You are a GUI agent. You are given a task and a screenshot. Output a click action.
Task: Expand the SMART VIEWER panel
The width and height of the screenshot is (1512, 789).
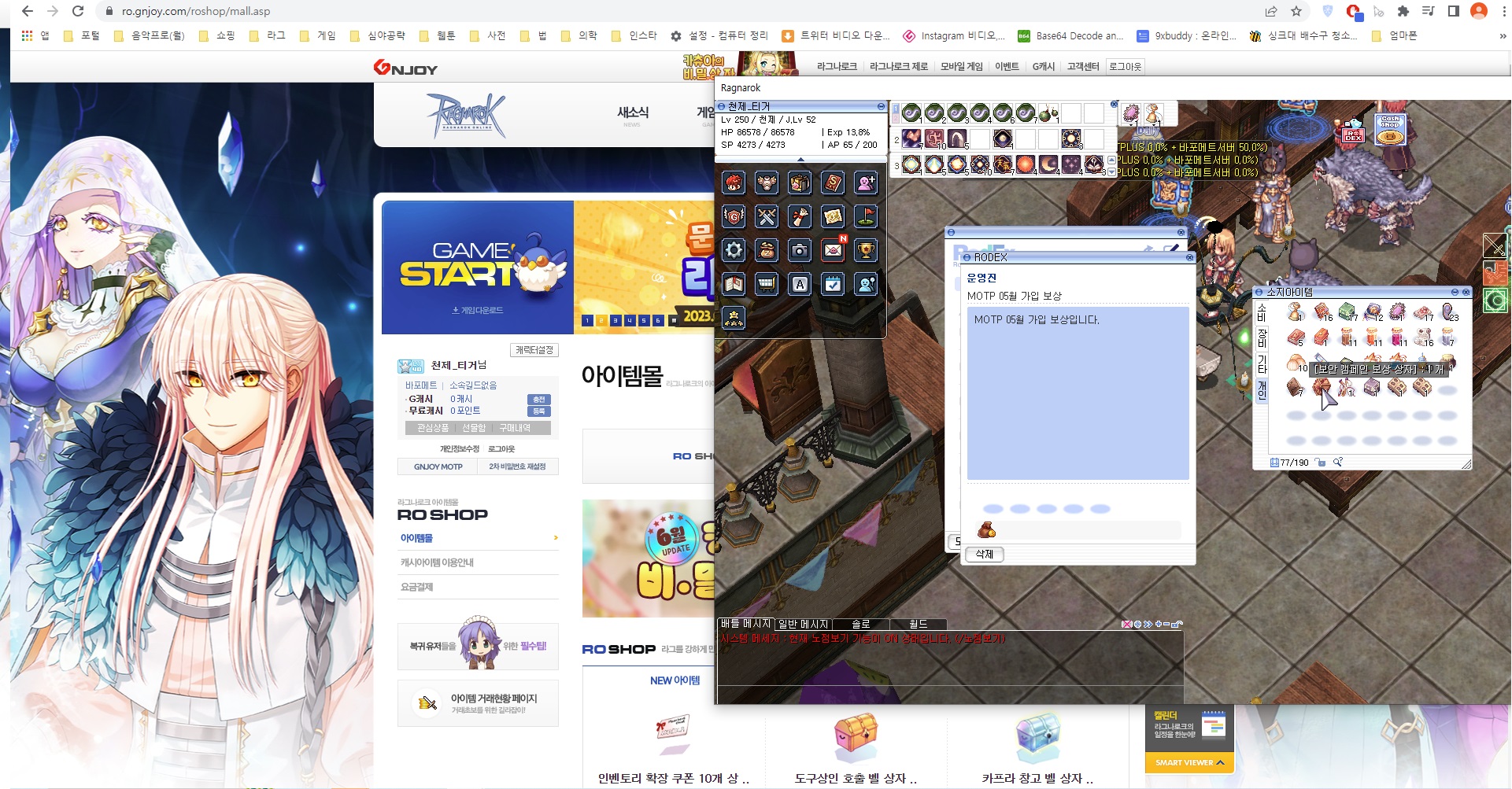click(x=1189, y=762)
